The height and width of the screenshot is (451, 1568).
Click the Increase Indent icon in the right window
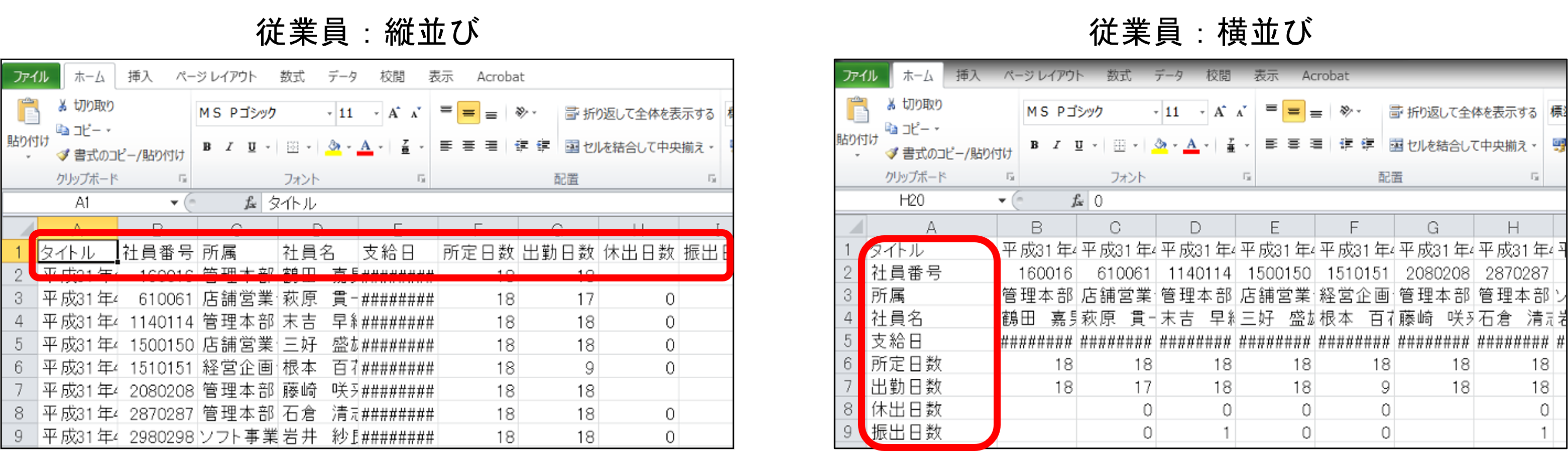point(1368,144)
